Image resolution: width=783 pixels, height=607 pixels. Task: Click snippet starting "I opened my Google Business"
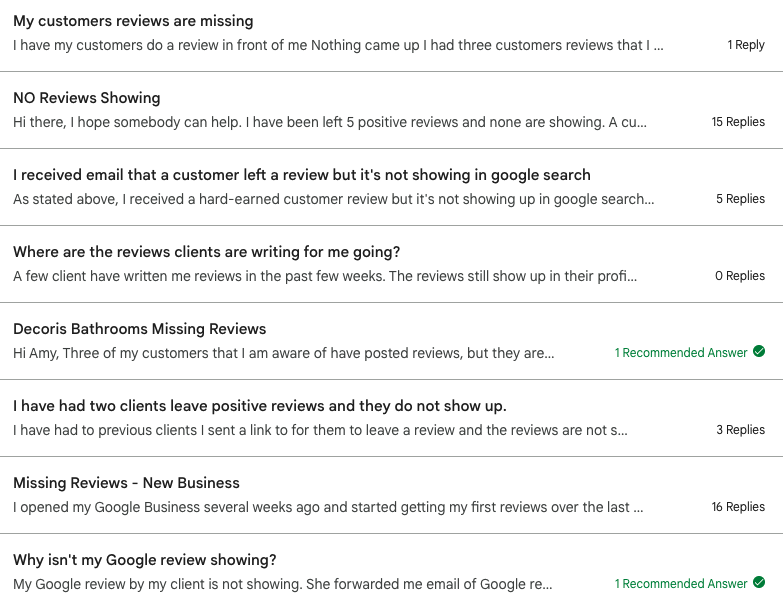328,507
